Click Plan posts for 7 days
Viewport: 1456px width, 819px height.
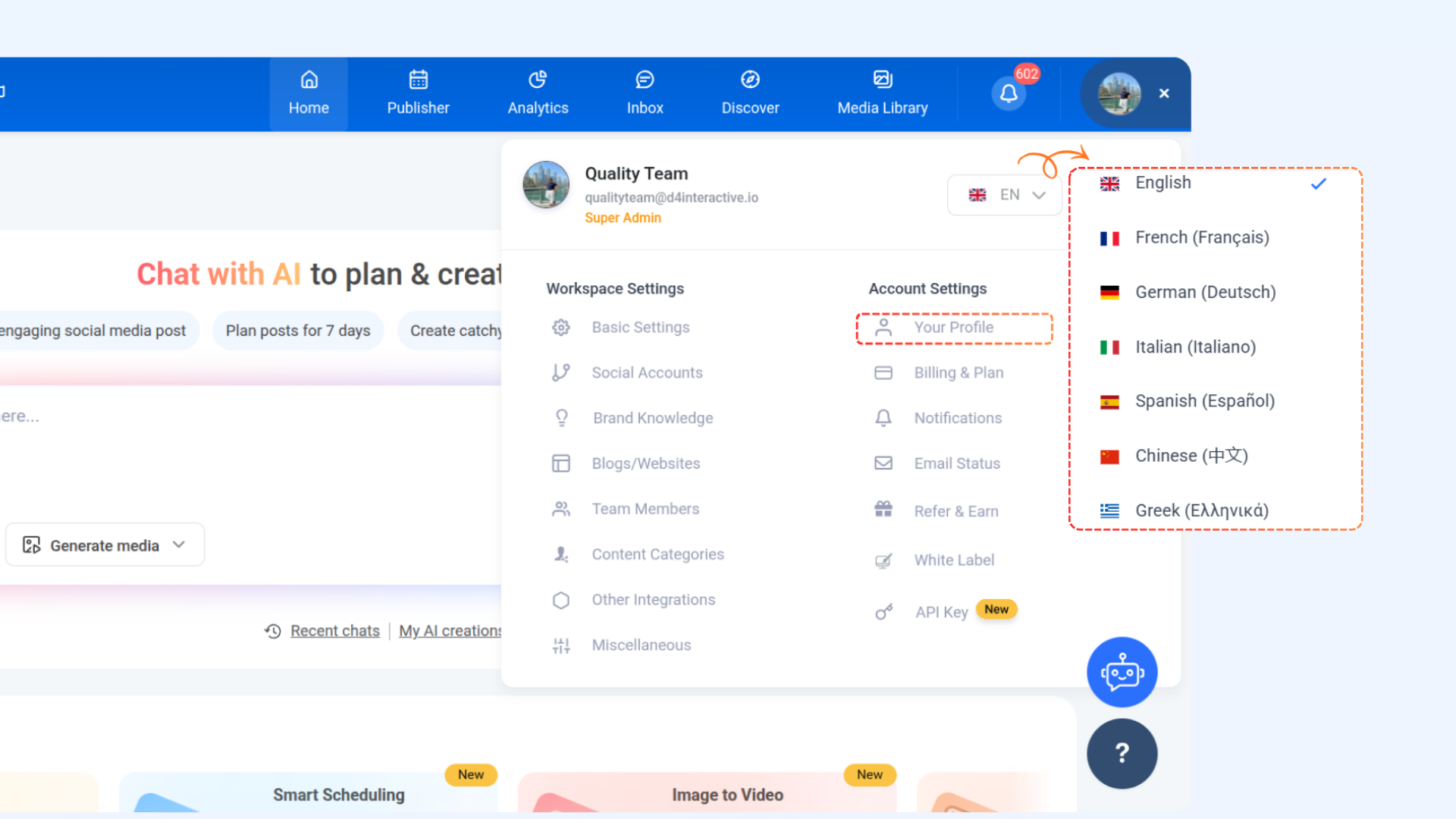(x=298, y=331)
